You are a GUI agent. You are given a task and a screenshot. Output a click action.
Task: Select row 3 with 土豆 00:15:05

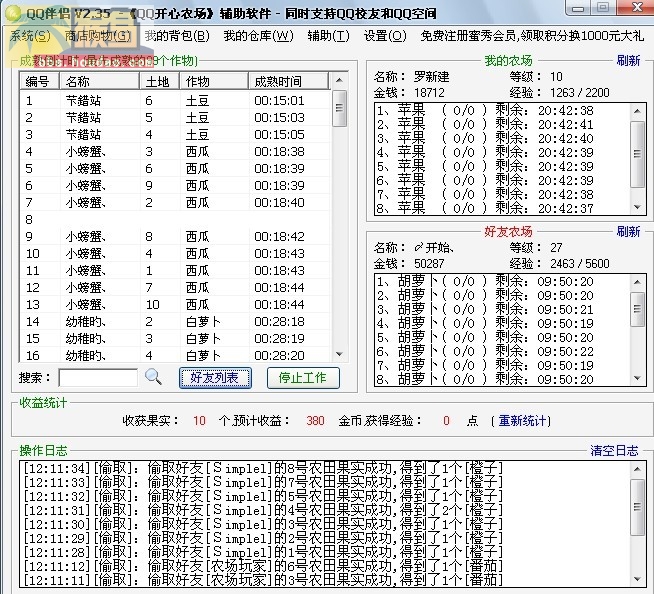click(x=175, y=135)
